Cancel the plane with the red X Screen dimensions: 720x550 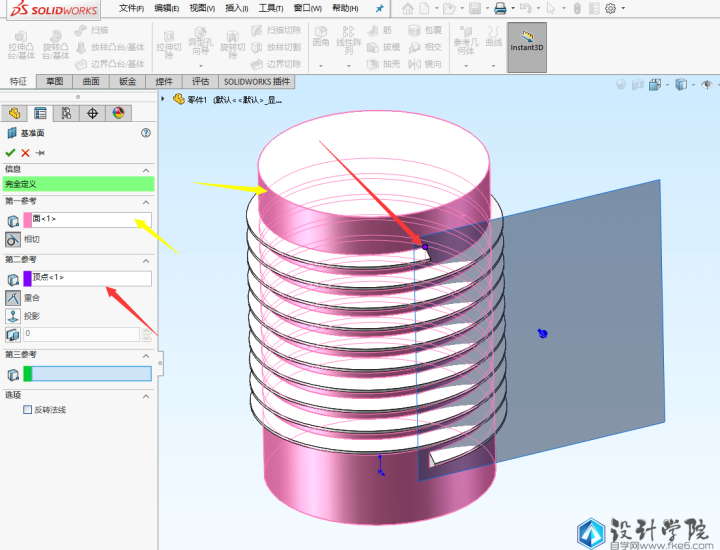pyautogui.click(x=25, y=152)
